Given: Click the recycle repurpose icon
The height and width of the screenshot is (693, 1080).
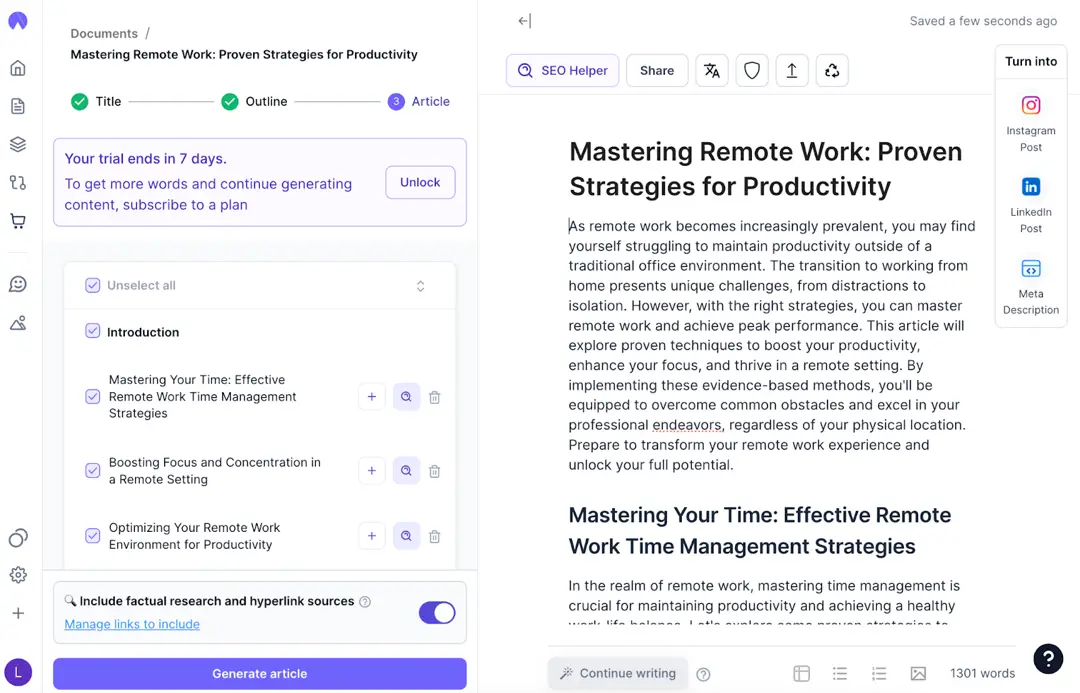Looking at the screenshot, I should pyautogui.click(x=832, y=70).
